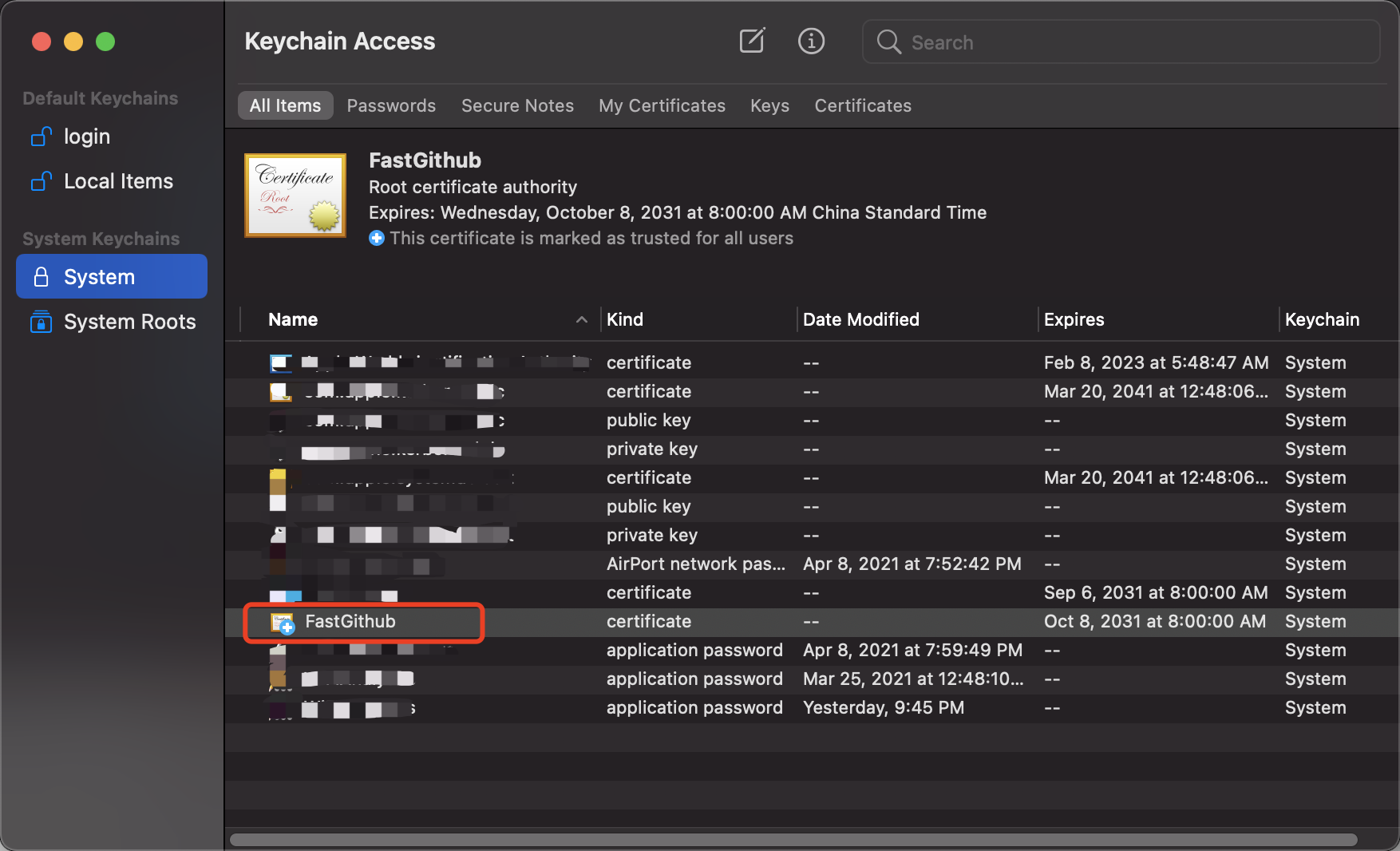The image size is (1400, 851).
Task: Click the System Roots keychain icon
Action: pyautogui.click(x=41, y=322)
